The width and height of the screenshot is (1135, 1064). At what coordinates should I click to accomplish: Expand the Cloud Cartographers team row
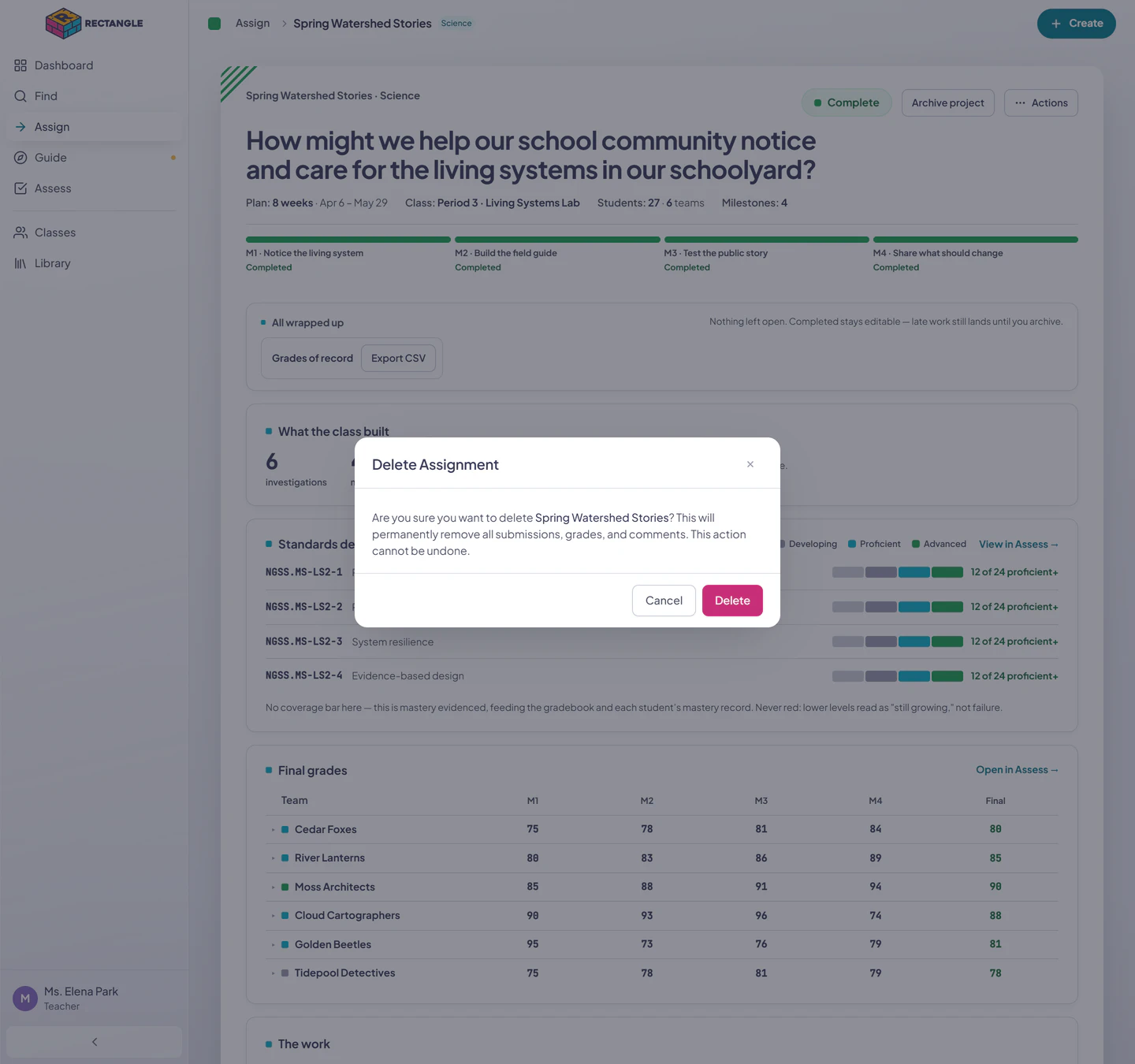tap(274, 916)
